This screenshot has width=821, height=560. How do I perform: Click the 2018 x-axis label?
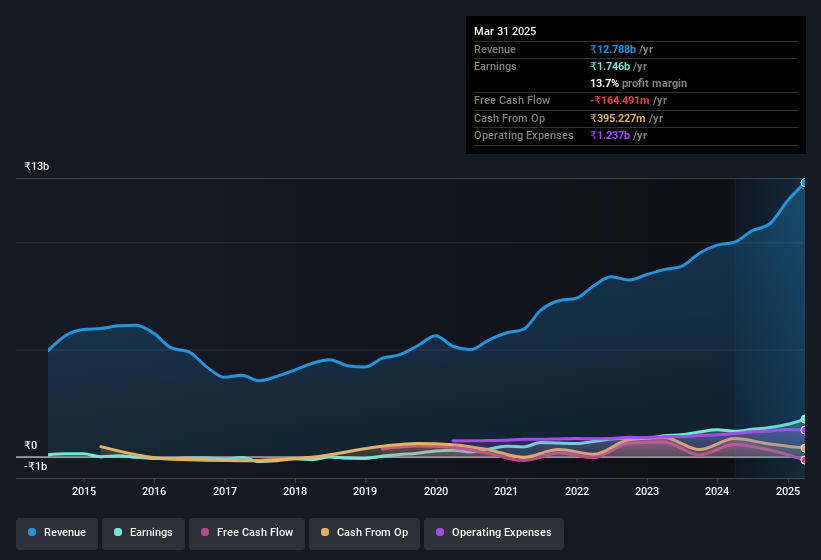[295, 491]
